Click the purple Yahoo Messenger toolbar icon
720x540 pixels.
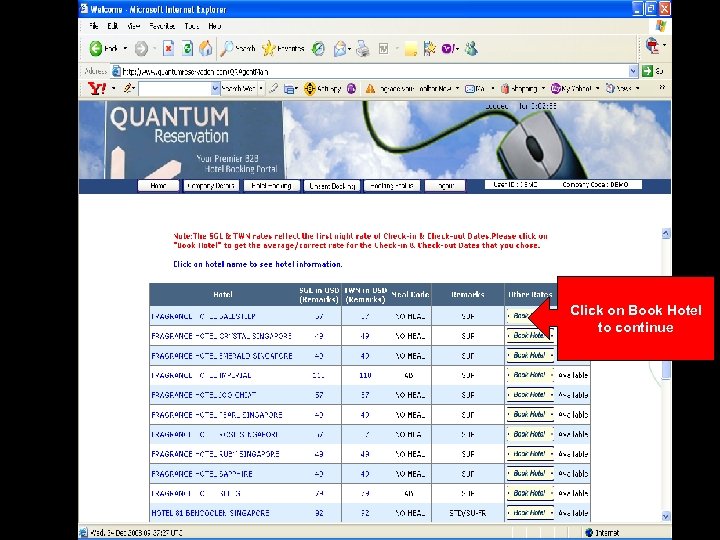(x=448, y=48)
